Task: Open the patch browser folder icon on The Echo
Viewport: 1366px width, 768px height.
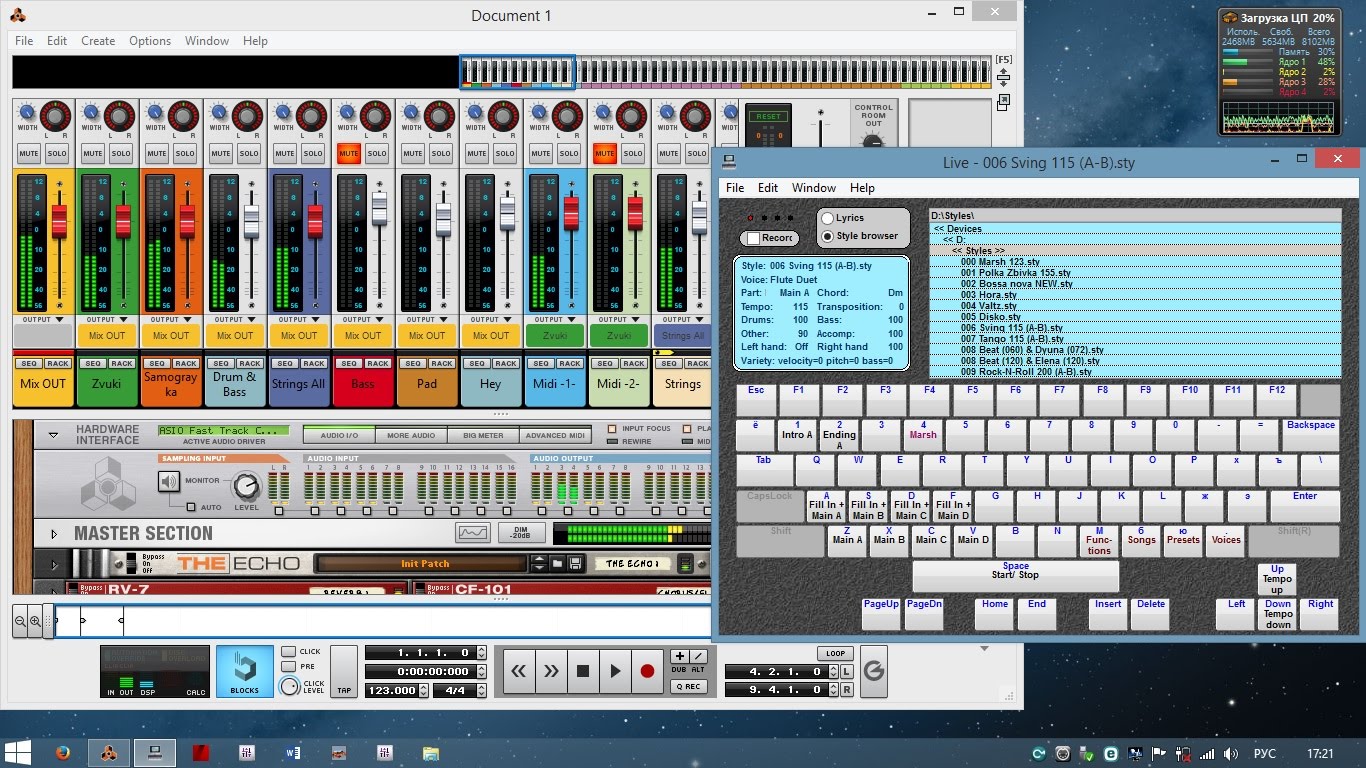Action: 557,561
